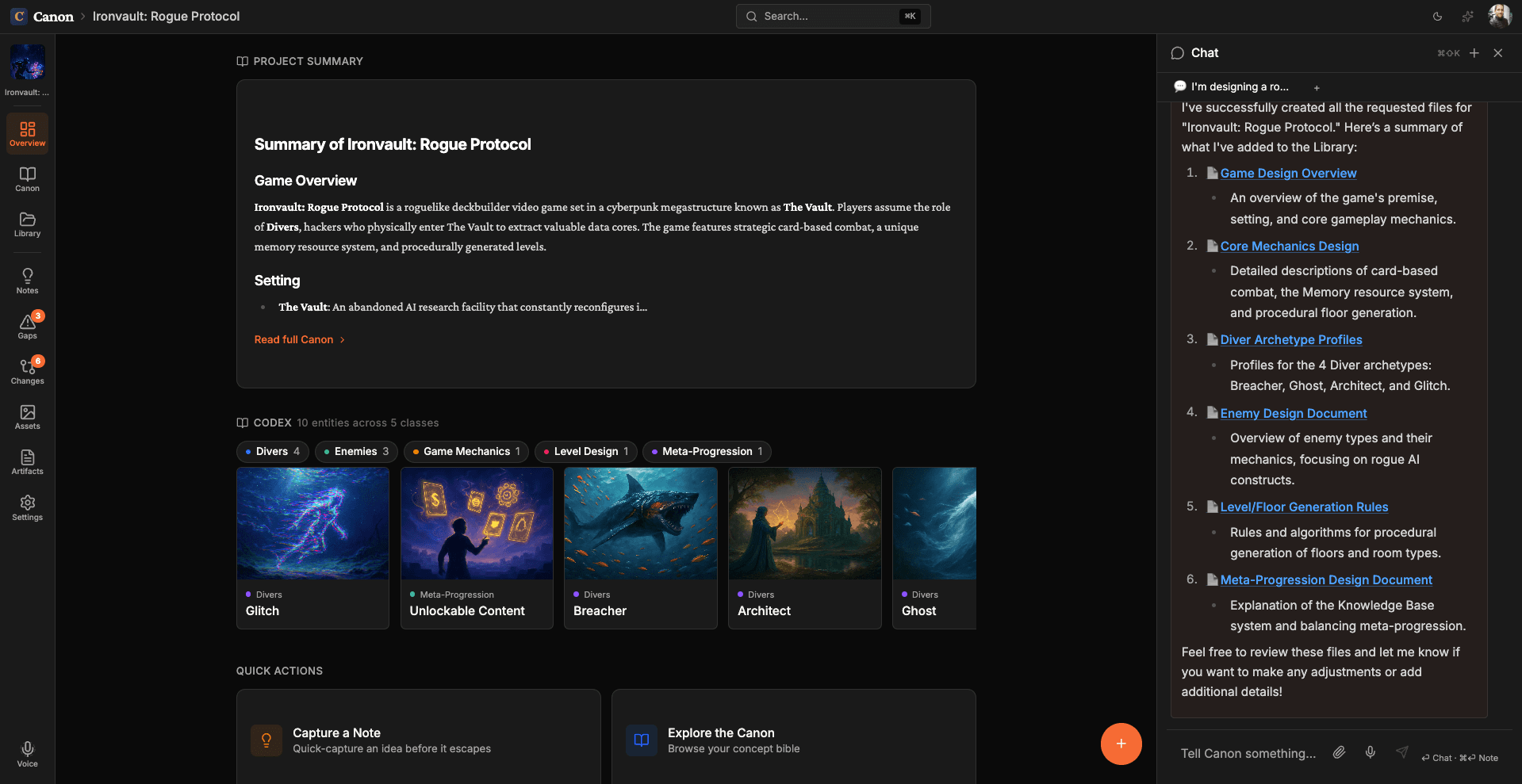Viewport: 1522px width, 784px height.
Task: Open Level/Floor Generation Rules link
Action: click(1304, 507)
